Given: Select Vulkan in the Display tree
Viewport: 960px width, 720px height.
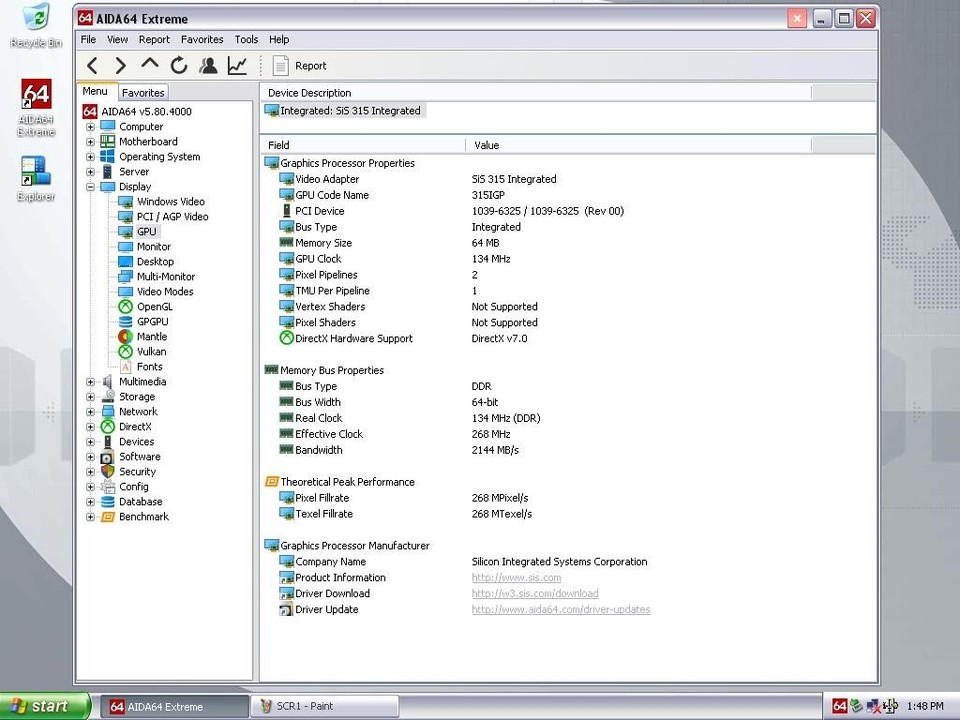Looking at the screenshot, I should click(151, 352).
